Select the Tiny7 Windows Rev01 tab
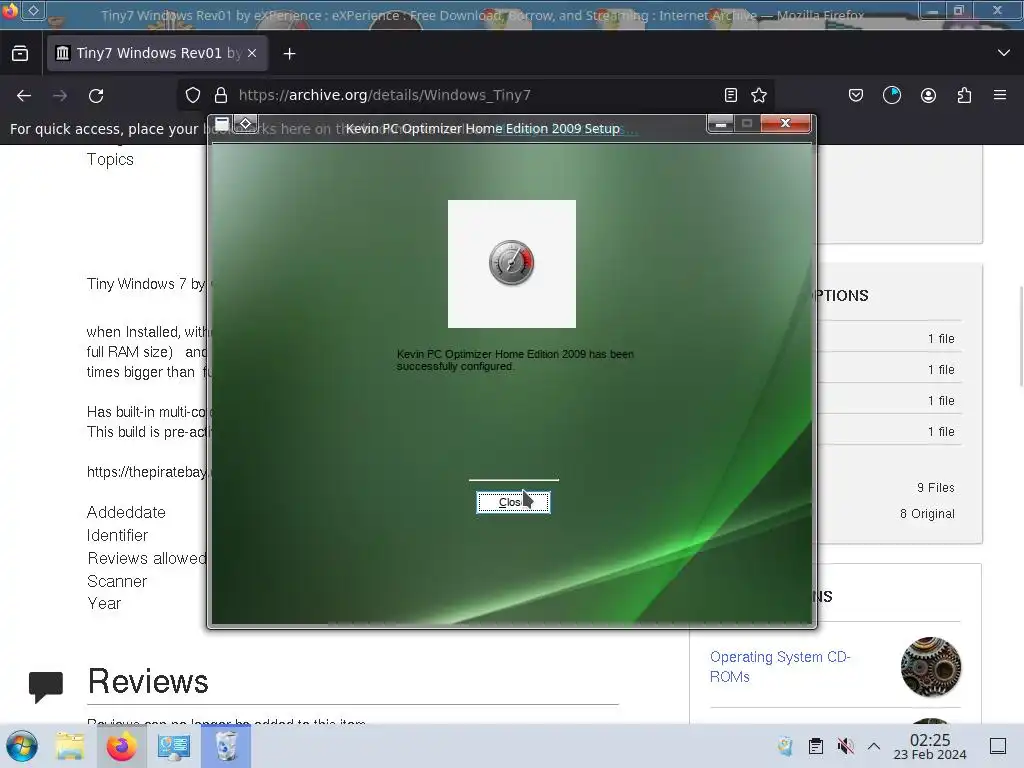This screenshot has width=1024, height=768. pyautogui.click(x=157, y=53)
